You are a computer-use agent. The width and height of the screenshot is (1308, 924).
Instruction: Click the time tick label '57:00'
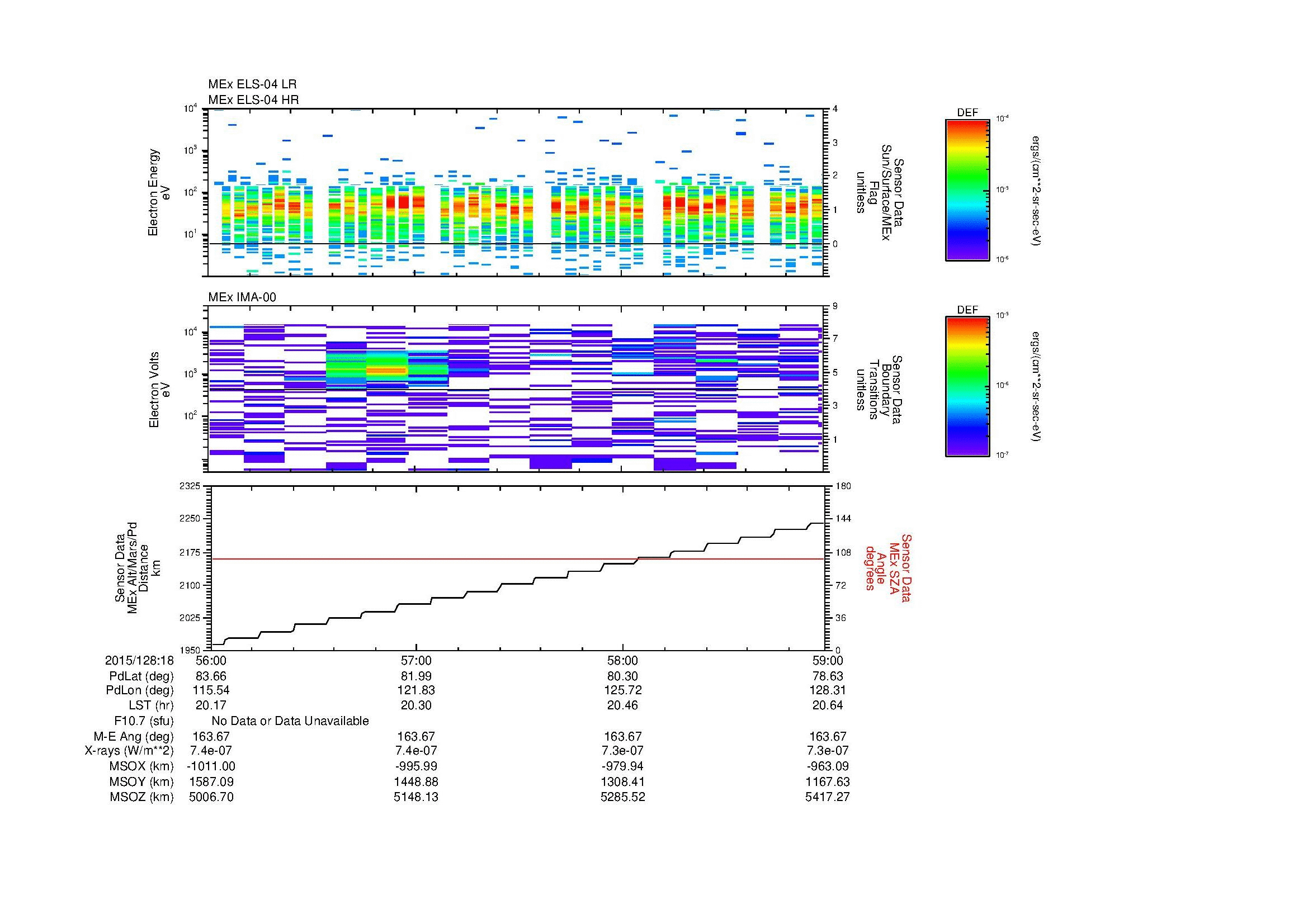point(417,660)
